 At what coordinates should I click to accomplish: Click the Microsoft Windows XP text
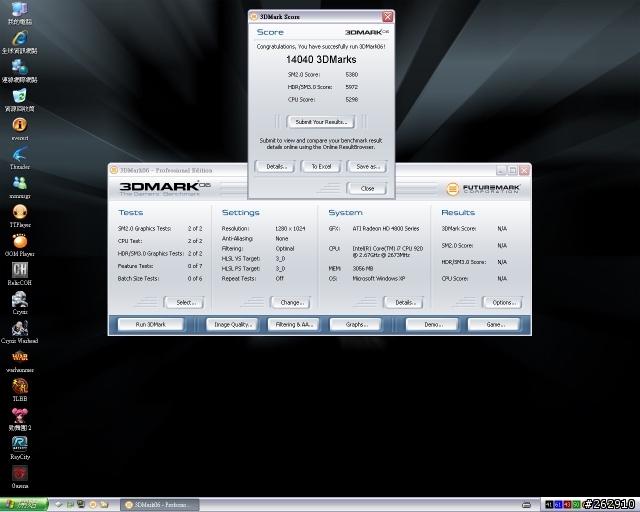378,278
